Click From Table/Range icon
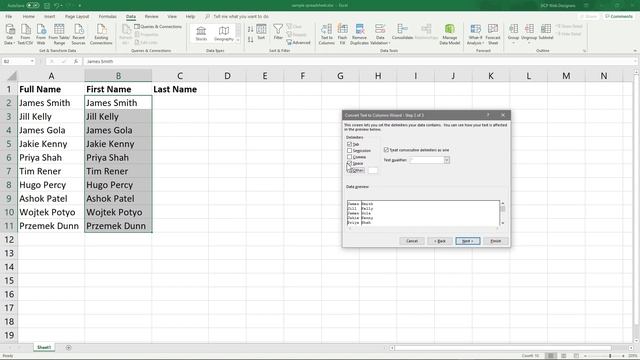Viewport: 640px width, 360px height. (x=59, y=34)
